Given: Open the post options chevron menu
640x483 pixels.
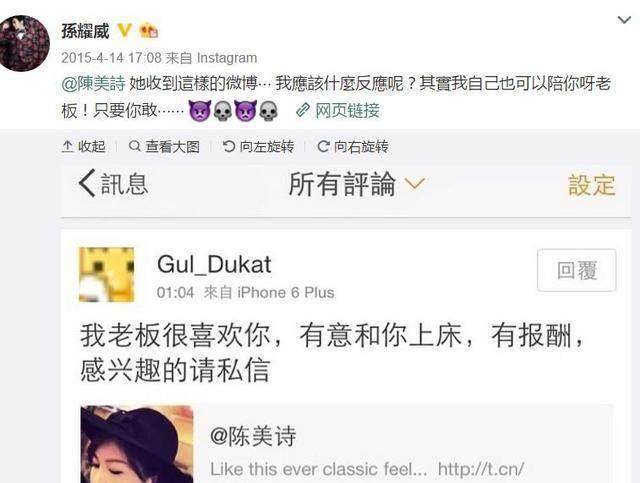Looking at the screenshot, I should [624, 20].
